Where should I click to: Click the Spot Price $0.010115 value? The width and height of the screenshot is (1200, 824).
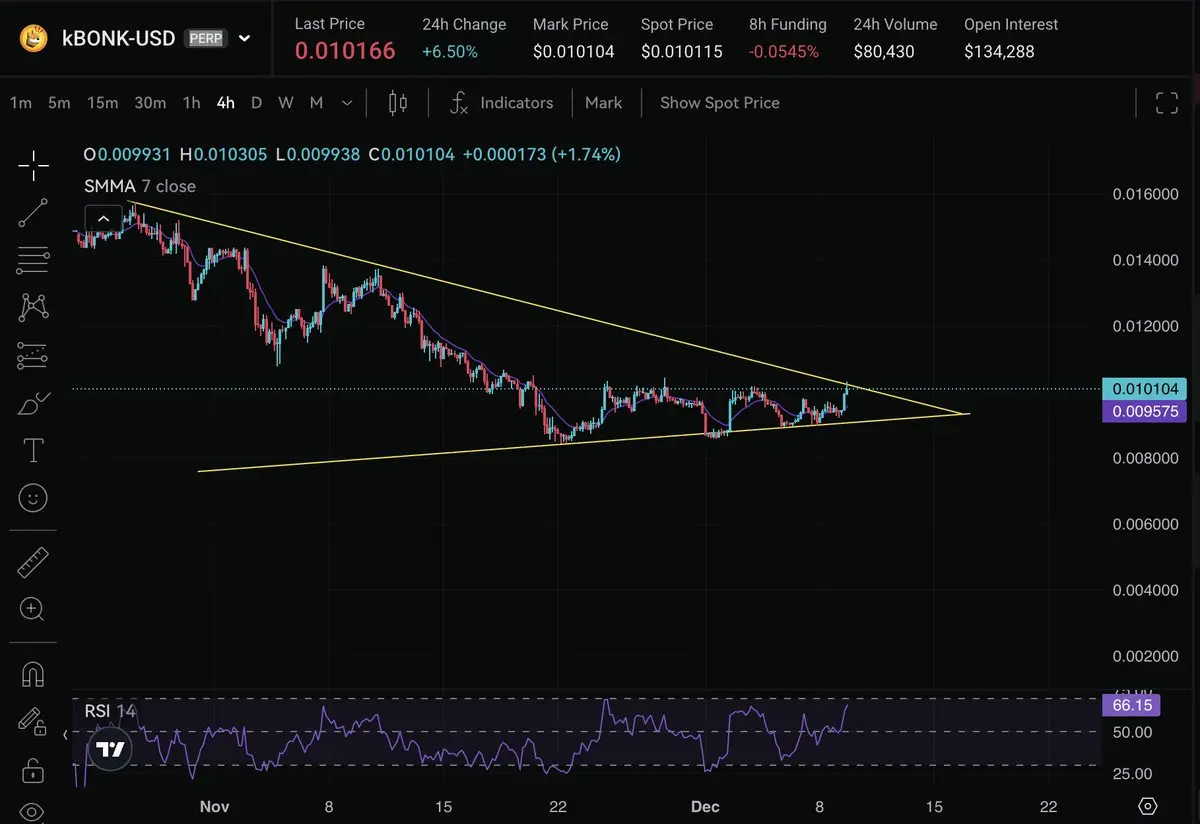click(682, 51)
